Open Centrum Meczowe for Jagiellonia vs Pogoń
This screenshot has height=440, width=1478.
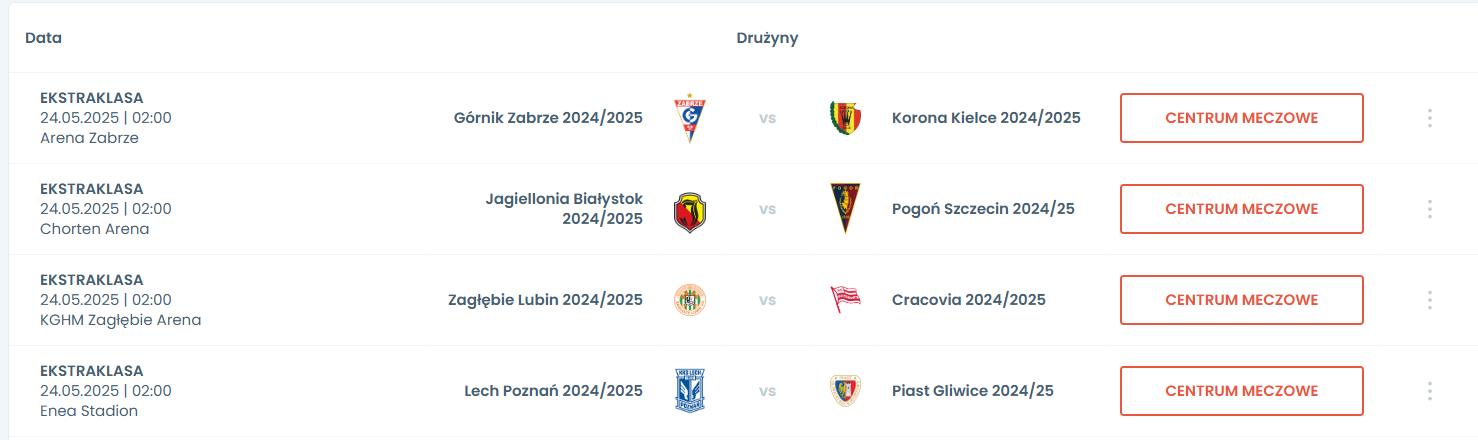[1241, 209]
